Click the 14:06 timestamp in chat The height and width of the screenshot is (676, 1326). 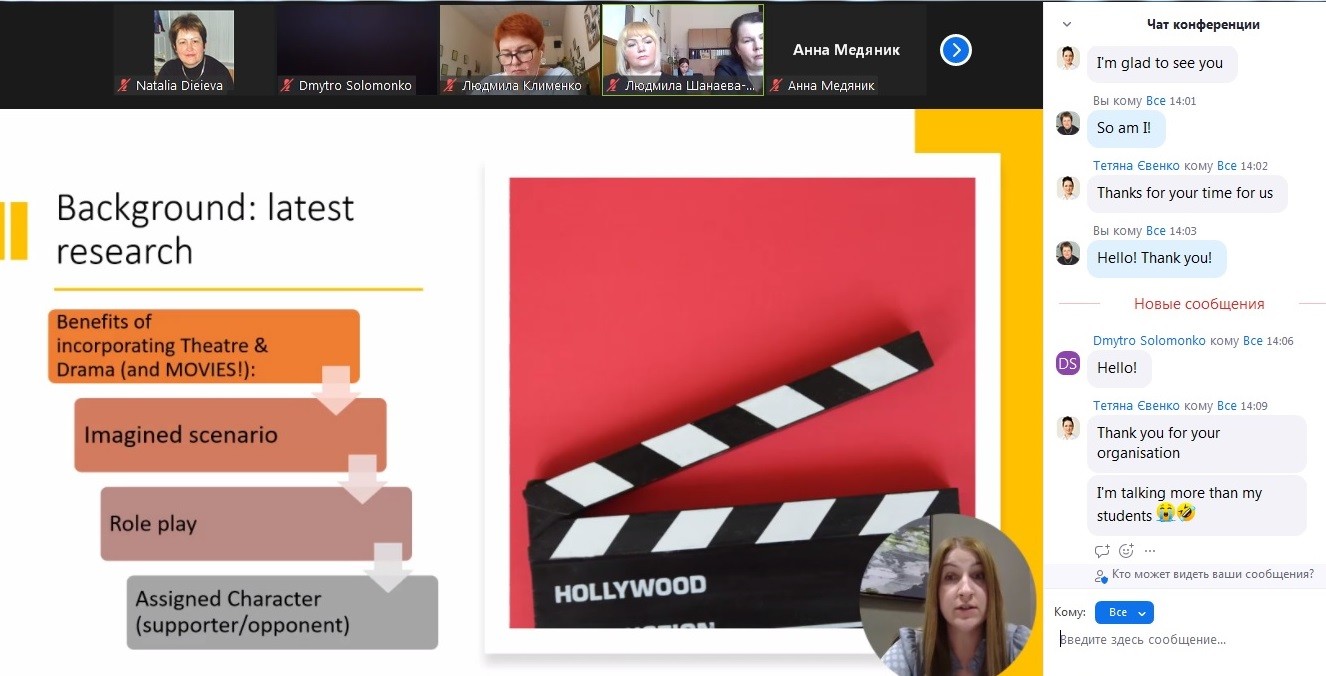(x=1280, y=341)
